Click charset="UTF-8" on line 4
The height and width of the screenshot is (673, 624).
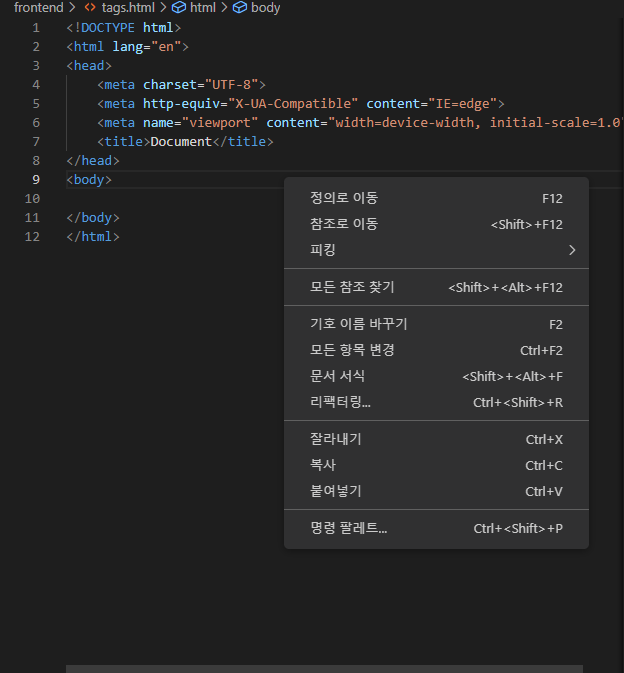pos(200,85)
